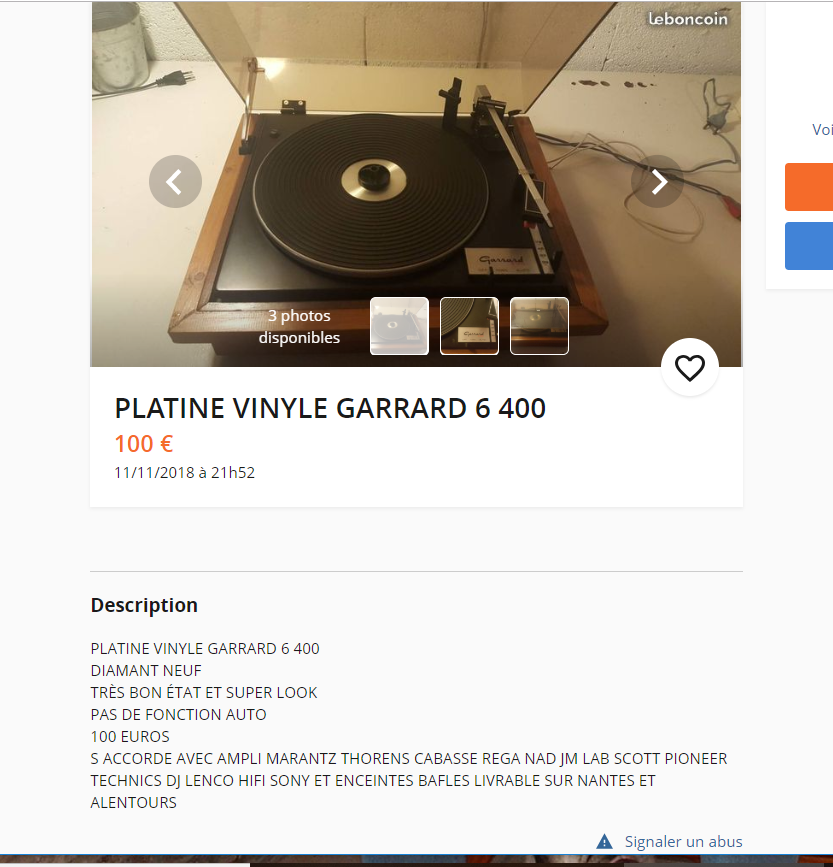The height and width of the screenshot is (867, 833).
Task: Click the orange button in side panel
Action: coord(809,187)
